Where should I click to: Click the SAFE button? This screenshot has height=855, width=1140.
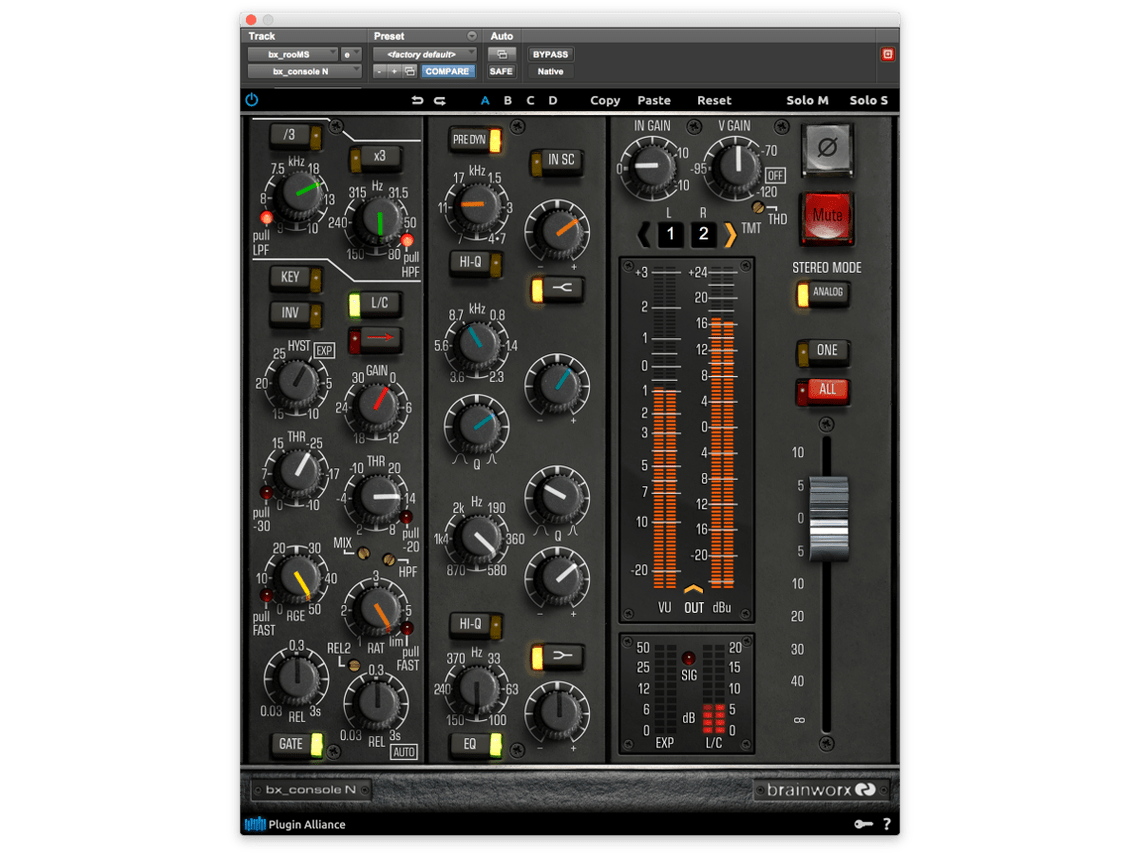tap(501, 71)
